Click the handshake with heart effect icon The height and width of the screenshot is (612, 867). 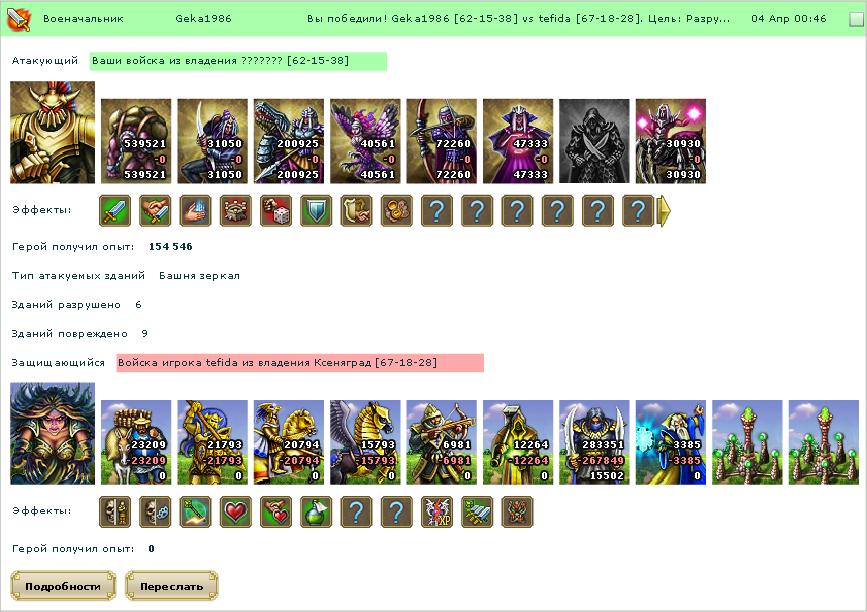click(276, 511)
